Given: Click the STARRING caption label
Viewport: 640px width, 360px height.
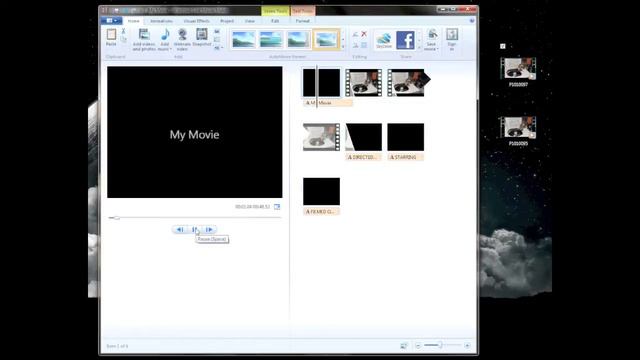Looking at the screenshot, I should (406, 157).
